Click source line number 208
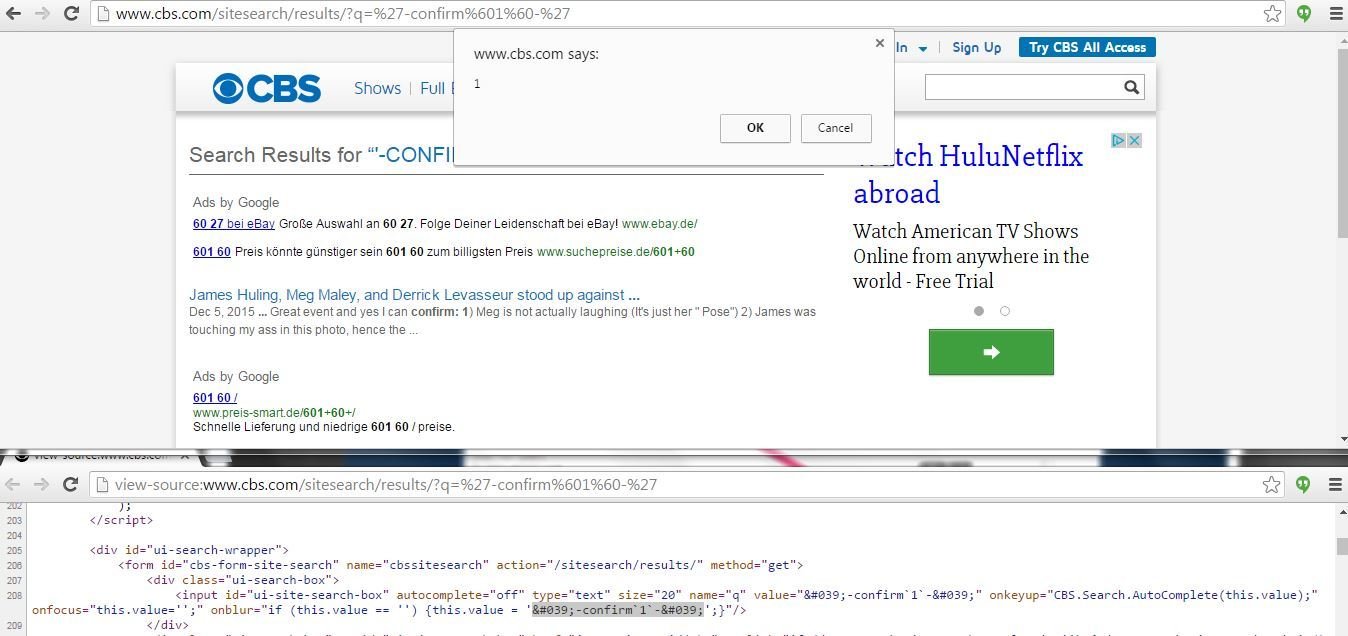 [13, 595]
